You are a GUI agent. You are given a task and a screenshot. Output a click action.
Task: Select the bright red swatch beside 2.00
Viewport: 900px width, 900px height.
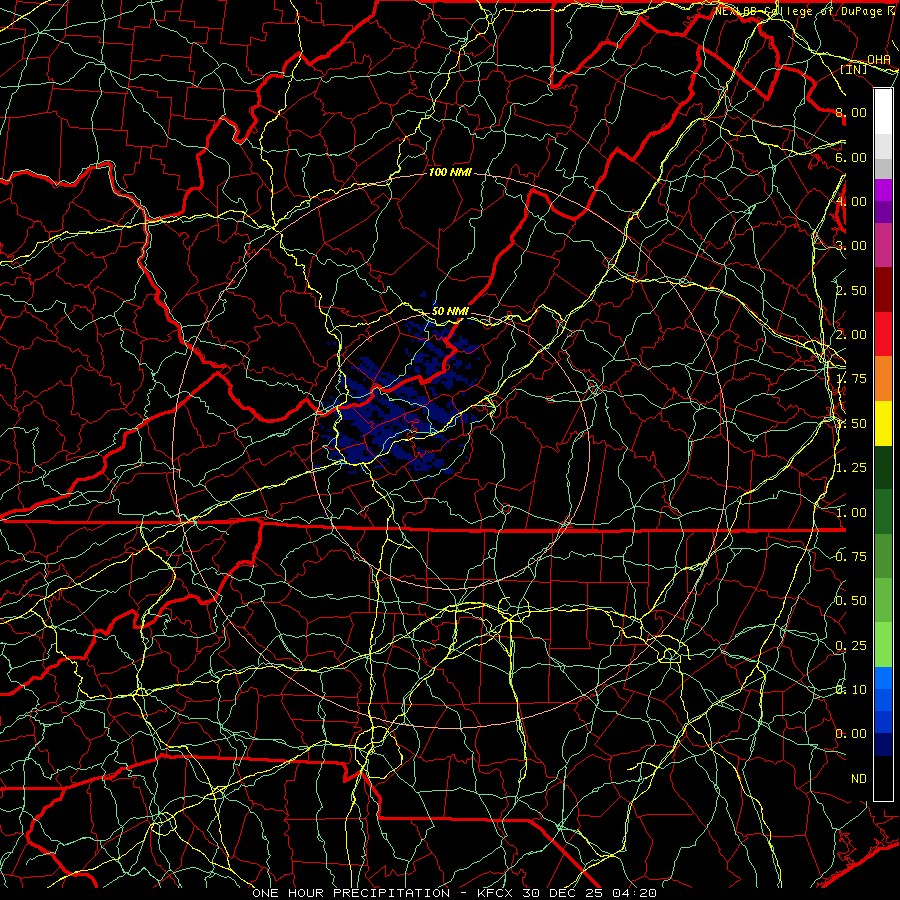pyautogui.click(x=883, y=334)
